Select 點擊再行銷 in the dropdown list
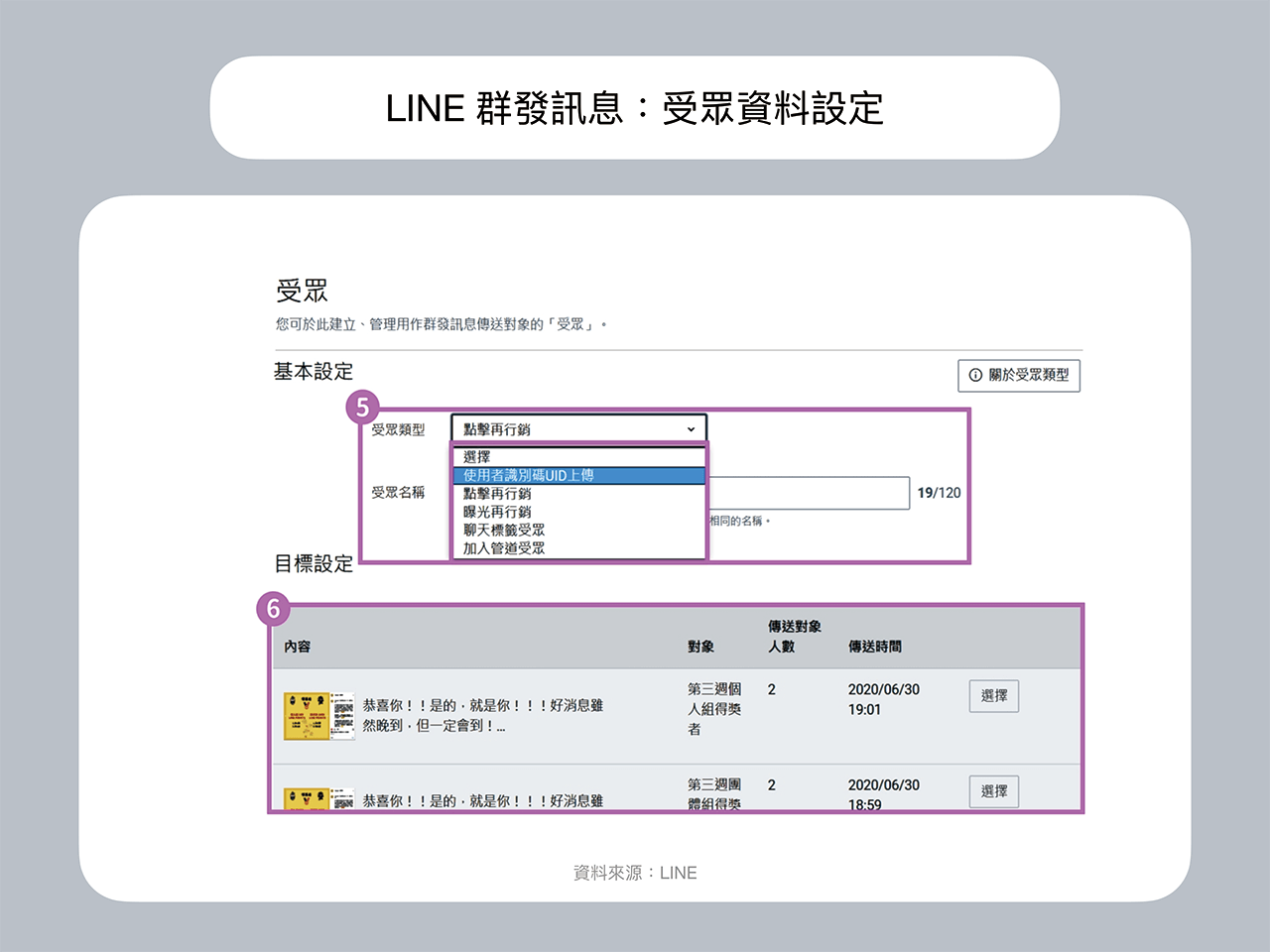 click(x=579, y=493)
